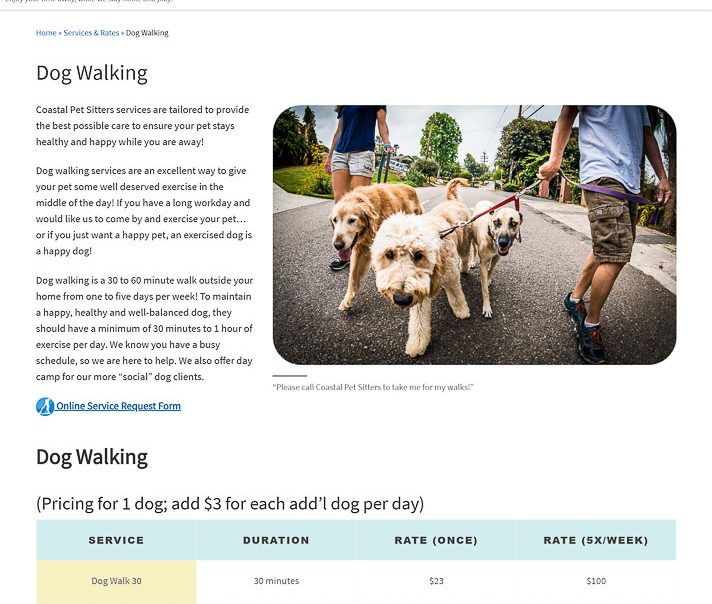
Task: Click the top Dog Walking page title
Action: (x=92, y=73)
